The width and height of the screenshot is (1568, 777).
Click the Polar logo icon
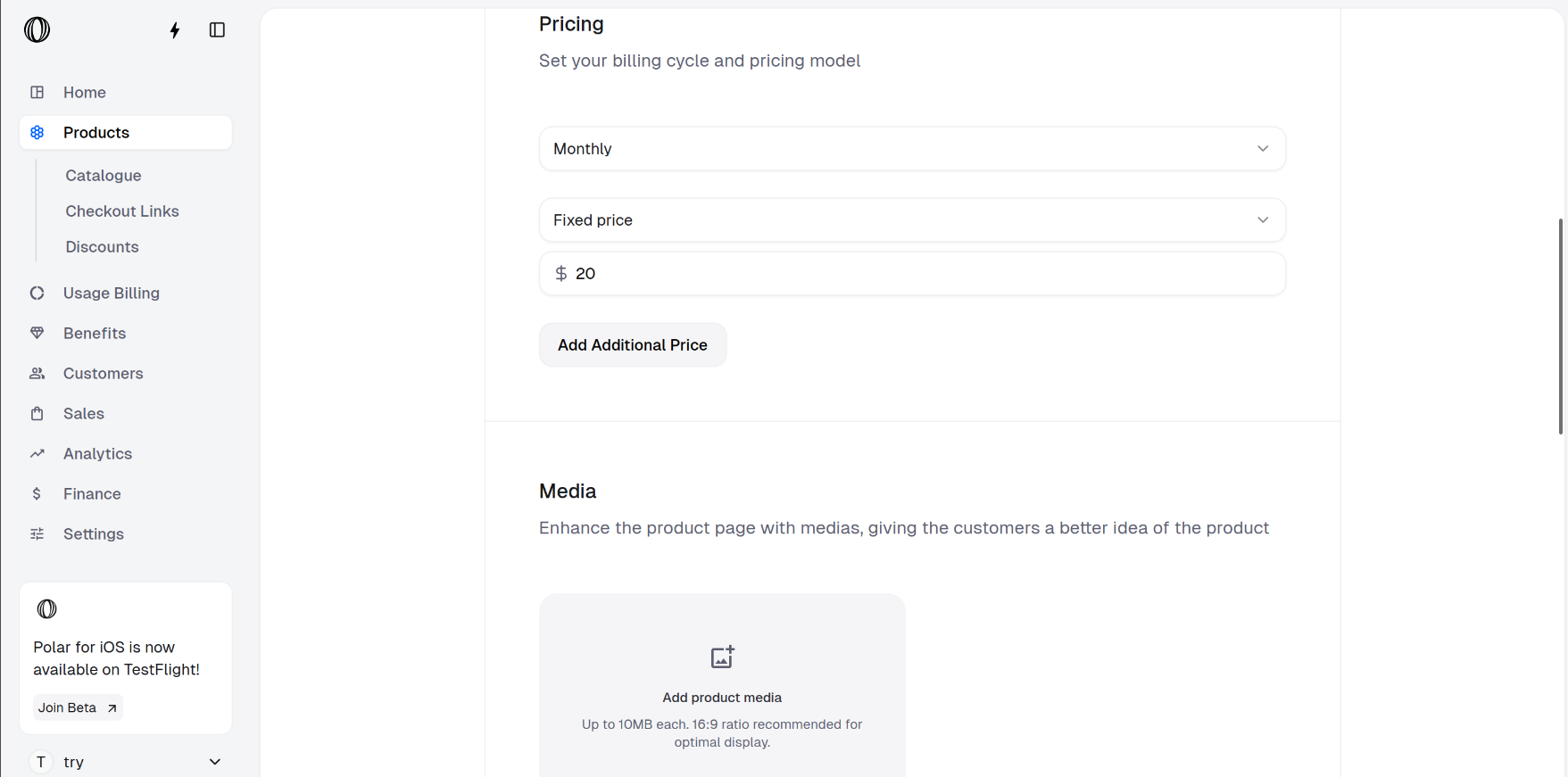click(x=37, y=29)
